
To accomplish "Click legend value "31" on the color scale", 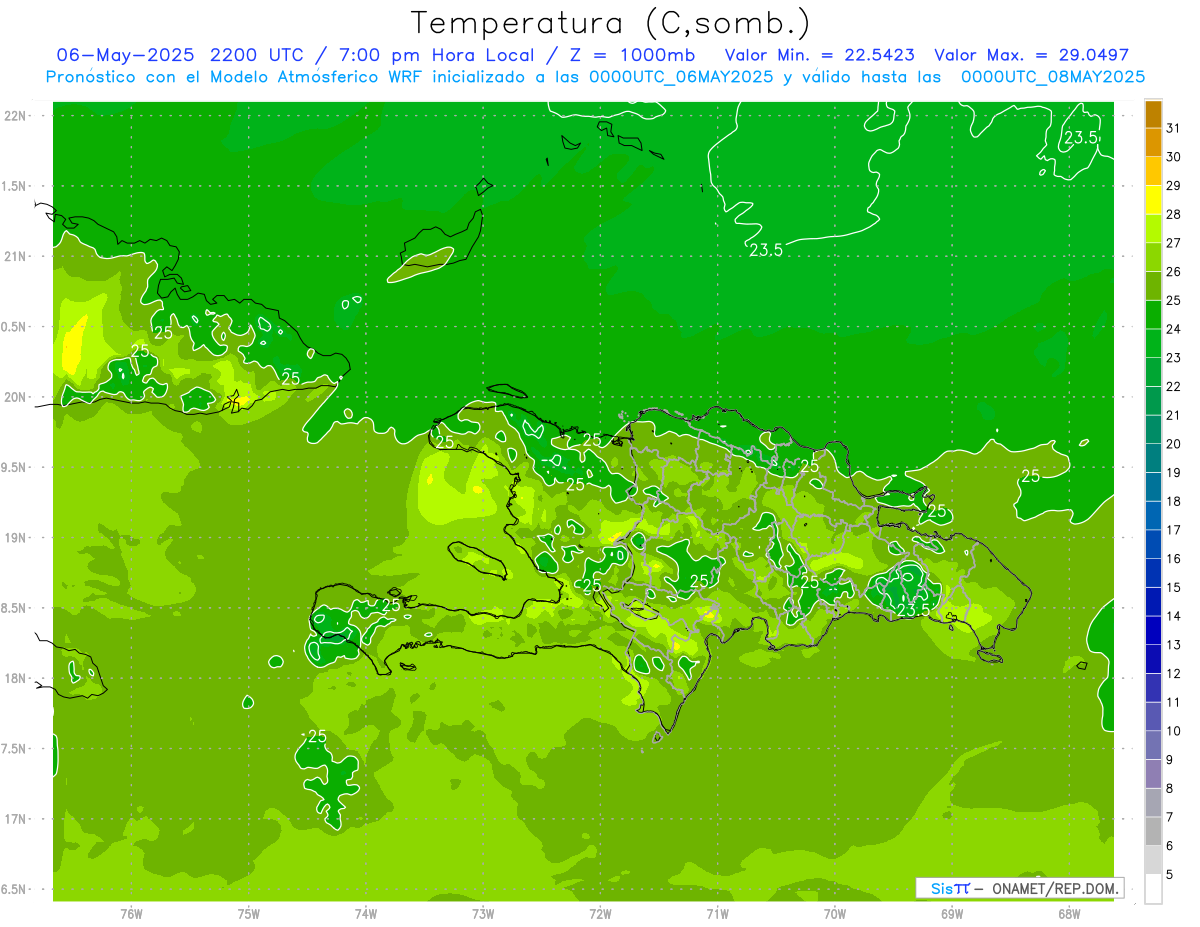I will [x=1173, y=128].
